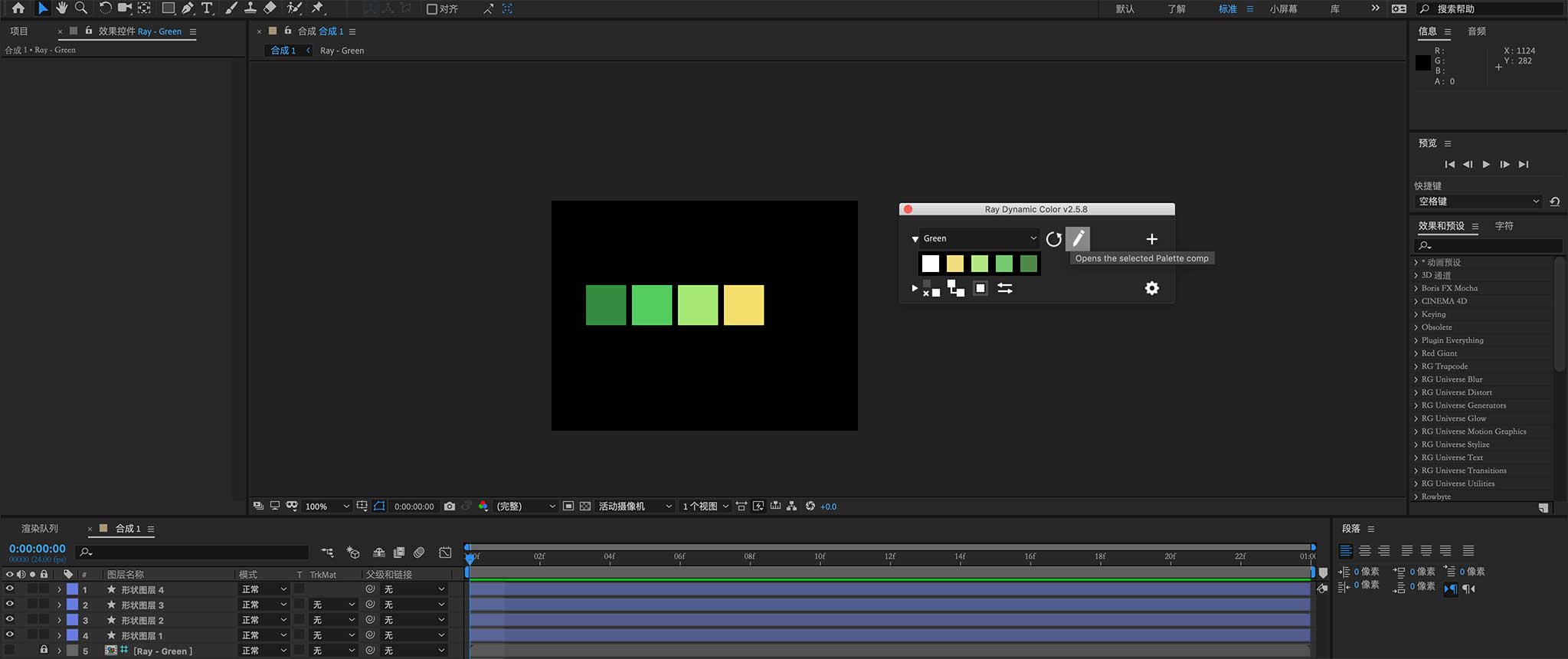This screenshot has width=1568, height=659.
Task: Open show channel color management icon
Action: tap(483, 507)
